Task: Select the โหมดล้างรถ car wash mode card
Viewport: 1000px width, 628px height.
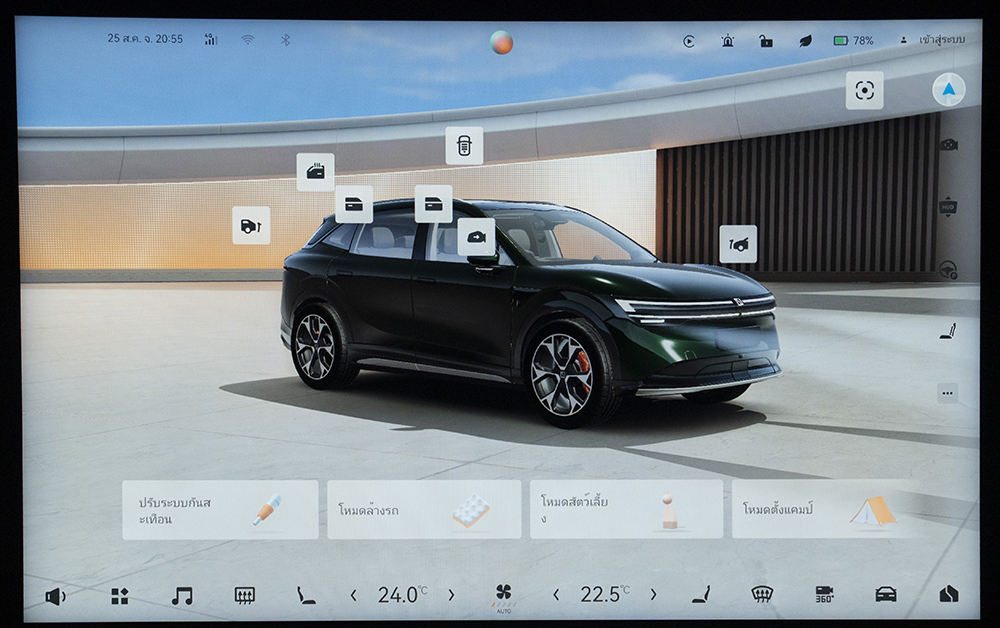Action: tap(424, 510)
